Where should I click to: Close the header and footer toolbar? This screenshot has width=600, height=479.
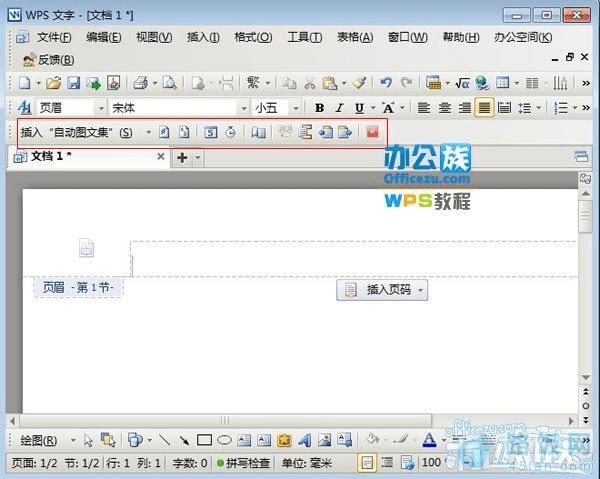(x=372, y=132)
